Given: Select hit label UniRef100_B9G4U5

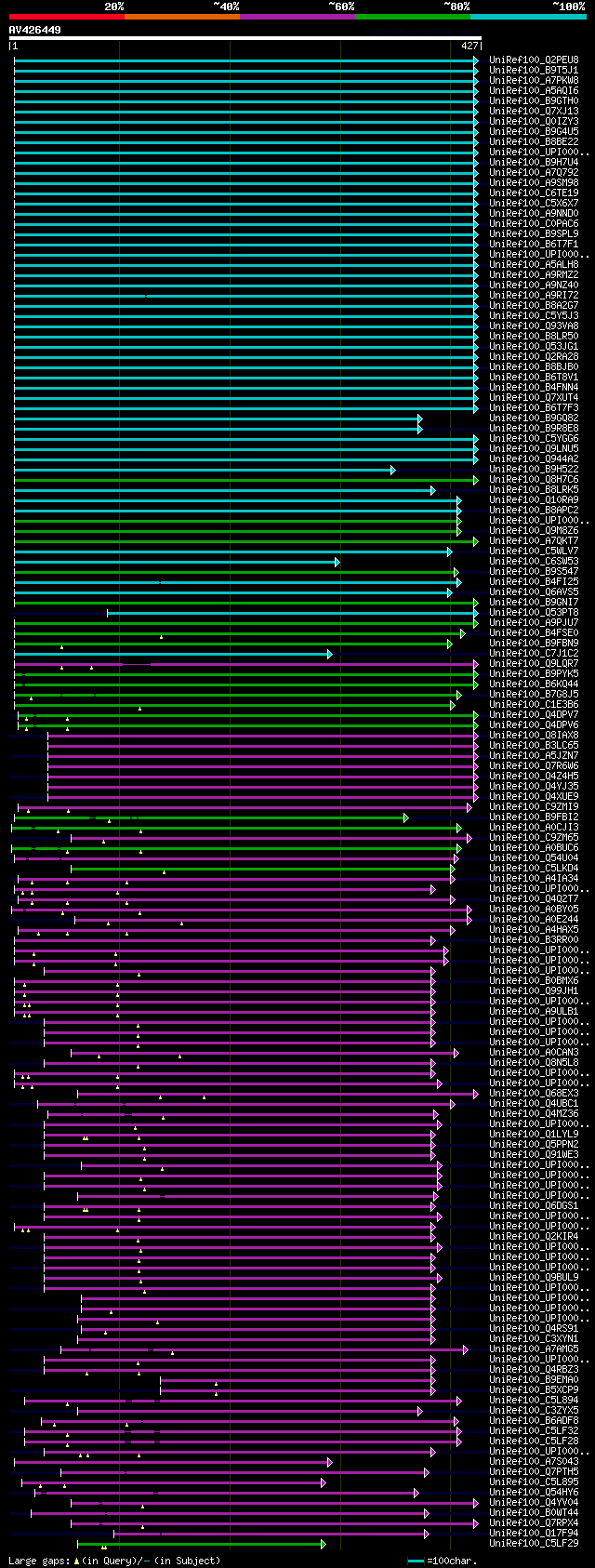Looking at the screenshot, I should 534,131.
